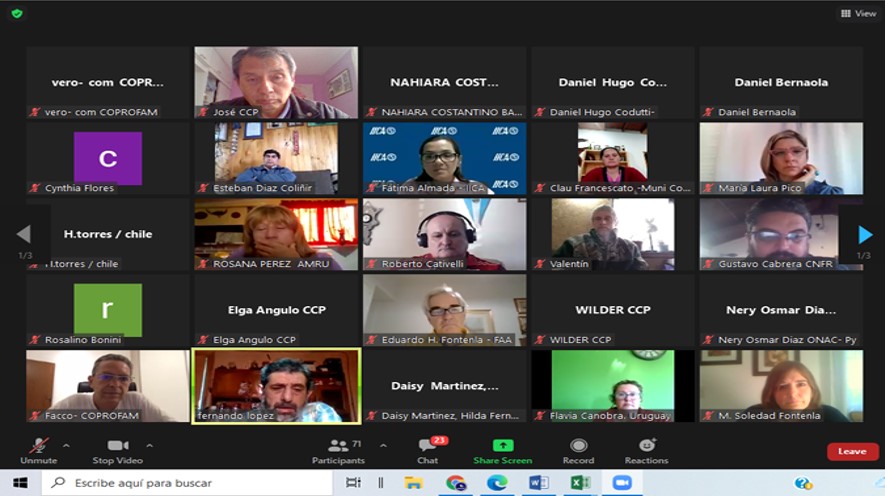Expand audio options arrow beside Unmute
This screenshot has width=885, height=496.
(66, 445)
